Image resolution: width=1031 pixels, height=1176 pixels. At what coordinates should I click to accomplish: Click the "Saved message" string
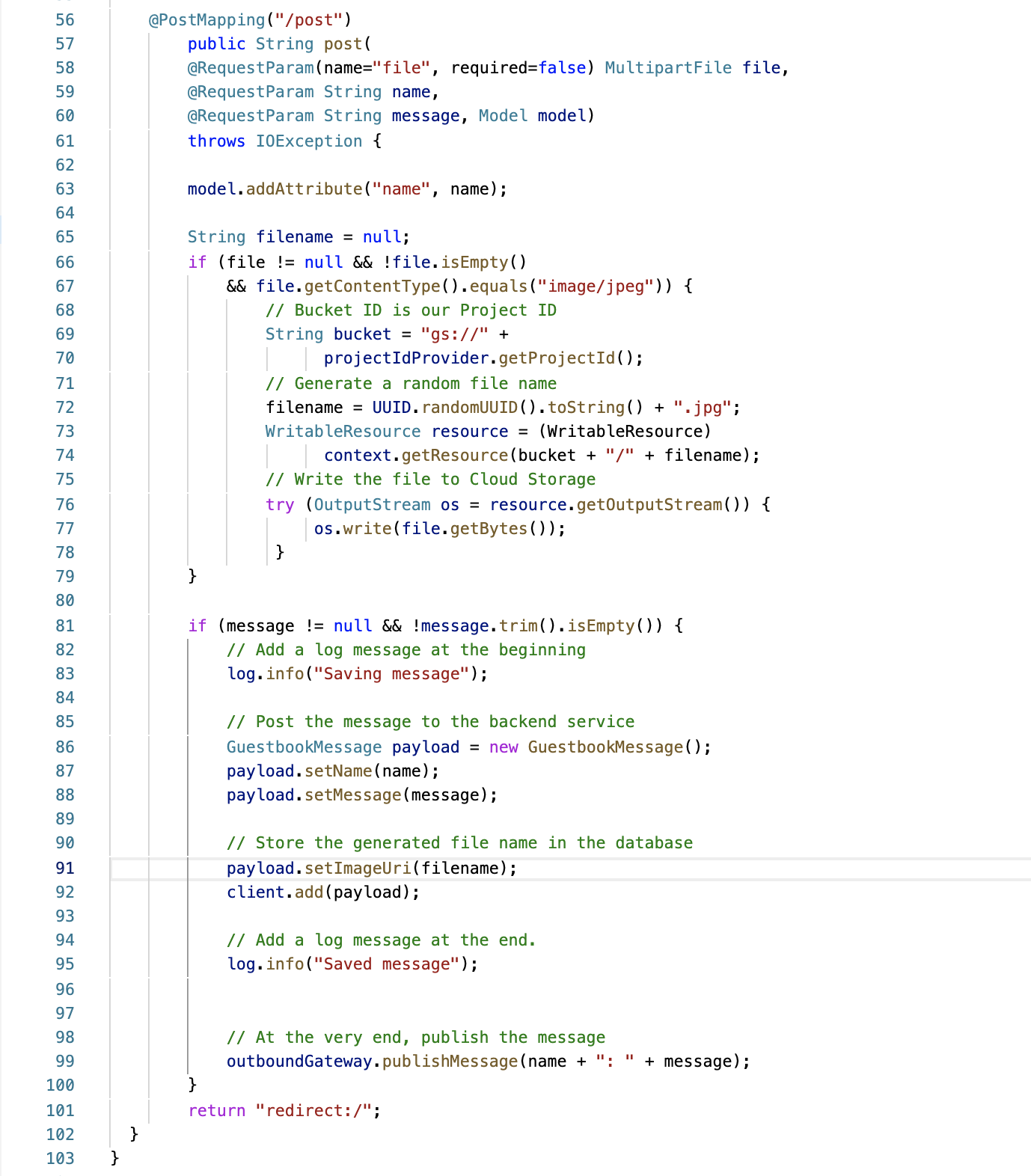click(387, 964)
